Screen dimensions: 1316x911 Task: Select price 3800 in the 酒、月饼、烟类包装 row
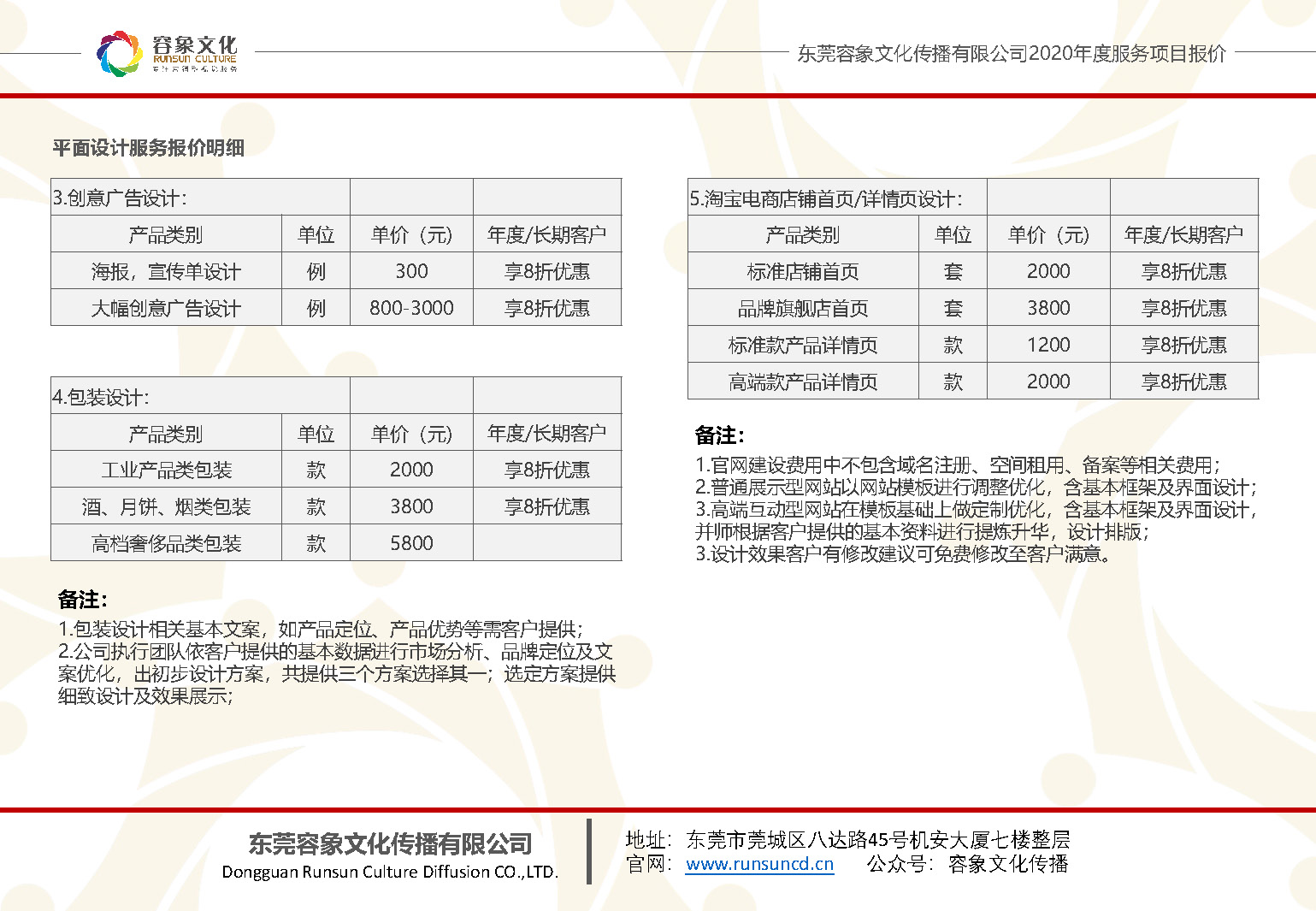tap(411, 506)
